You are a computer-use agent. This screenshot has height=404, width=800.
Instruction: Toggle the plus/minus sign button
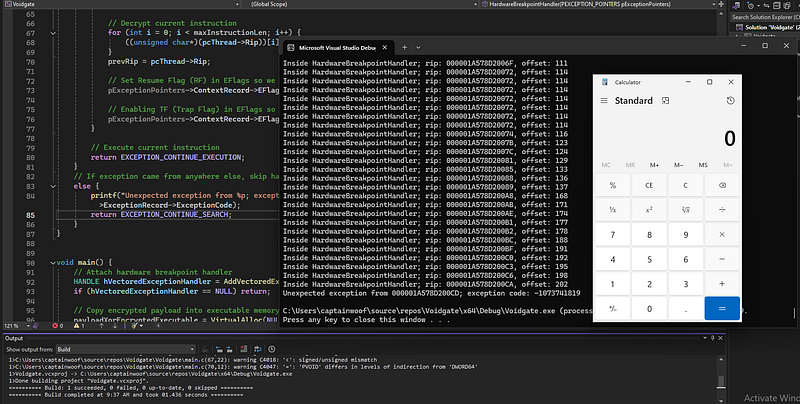pos(612,309)
